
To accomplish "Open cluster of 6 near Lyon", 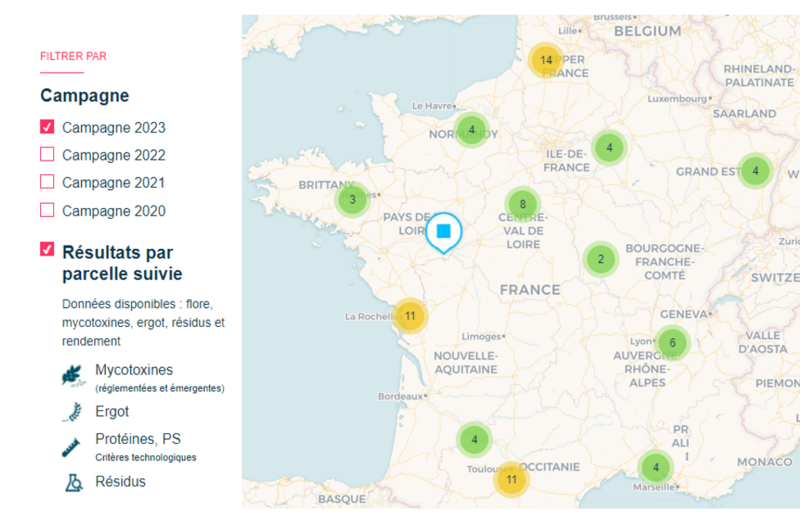I will pyautogui.click(x=672, y=343).
